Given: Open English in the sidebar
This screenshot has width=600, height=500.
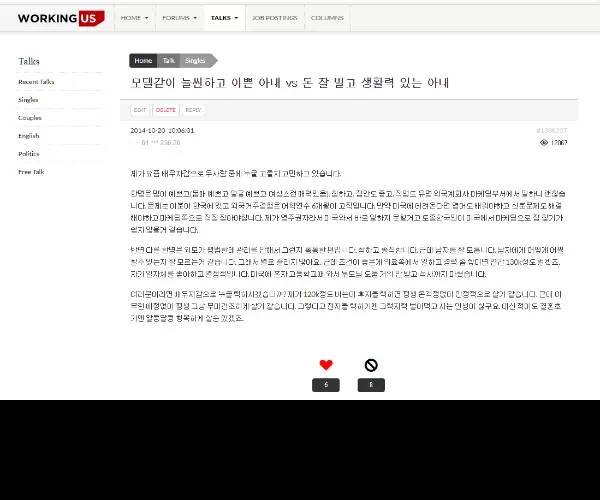Looking at the screenshot, I should [x=29, y=136].
